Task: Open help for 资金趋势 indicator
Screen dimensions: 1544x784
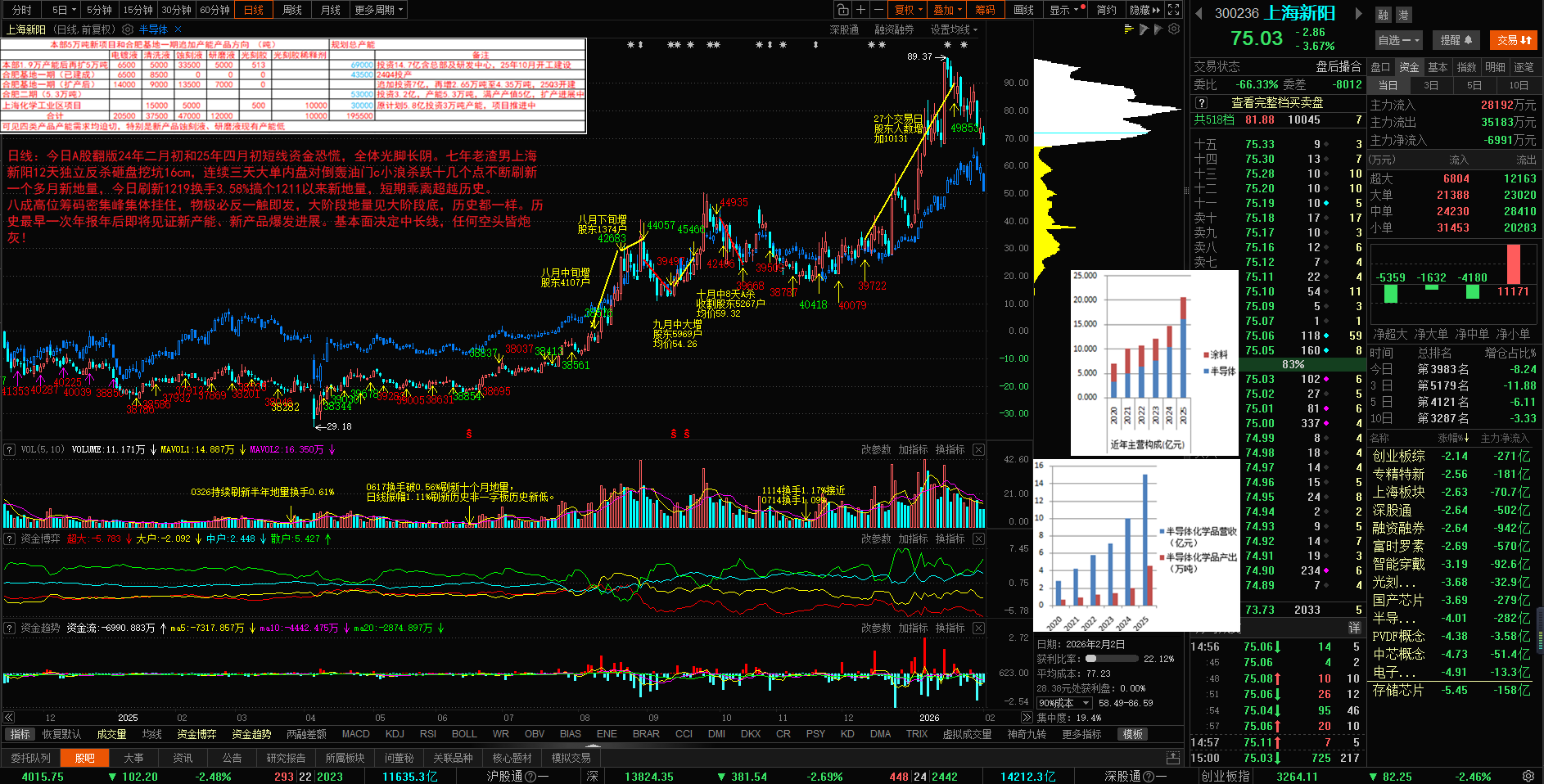Action: point(10,628)
